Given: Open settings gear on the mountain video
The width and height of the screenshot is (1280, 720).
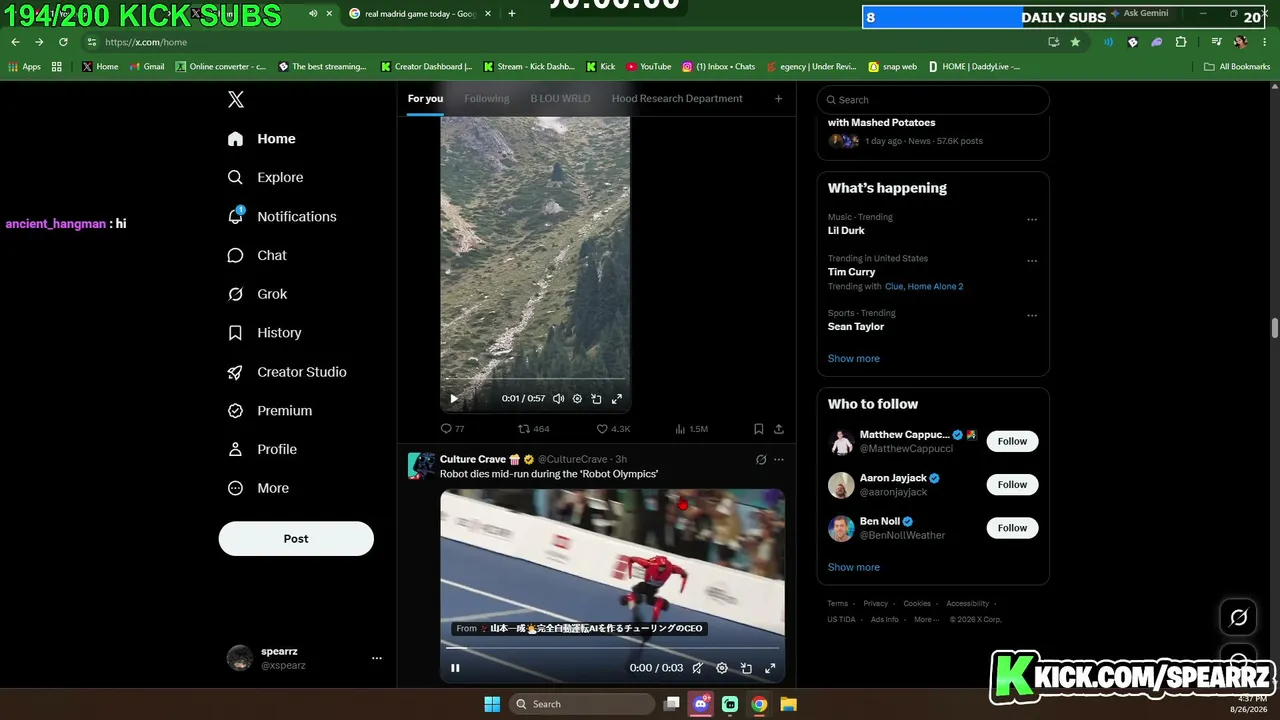Looking at the screenshot, I should [577, 399].
